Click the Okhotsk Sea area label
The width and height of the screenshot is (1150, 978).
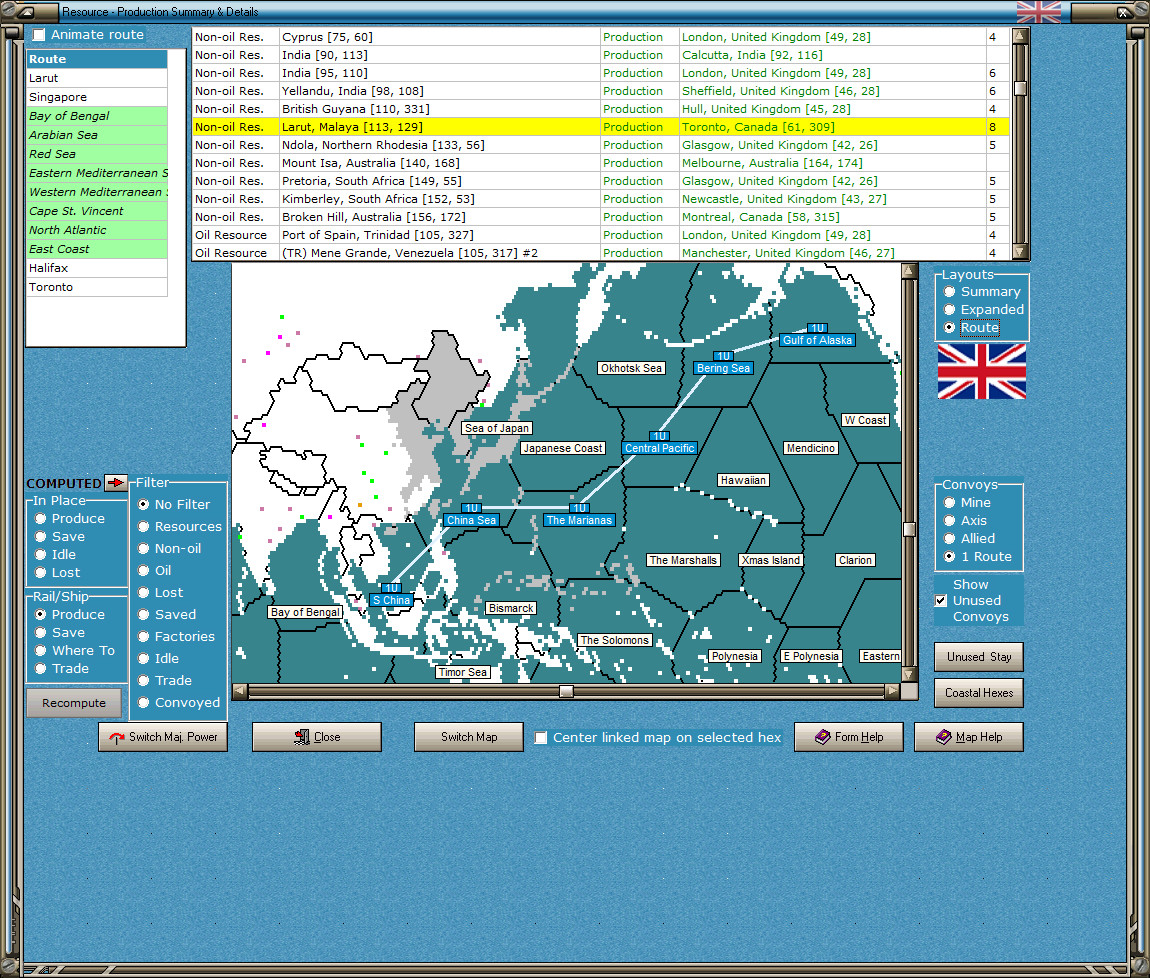click(631, 368)
